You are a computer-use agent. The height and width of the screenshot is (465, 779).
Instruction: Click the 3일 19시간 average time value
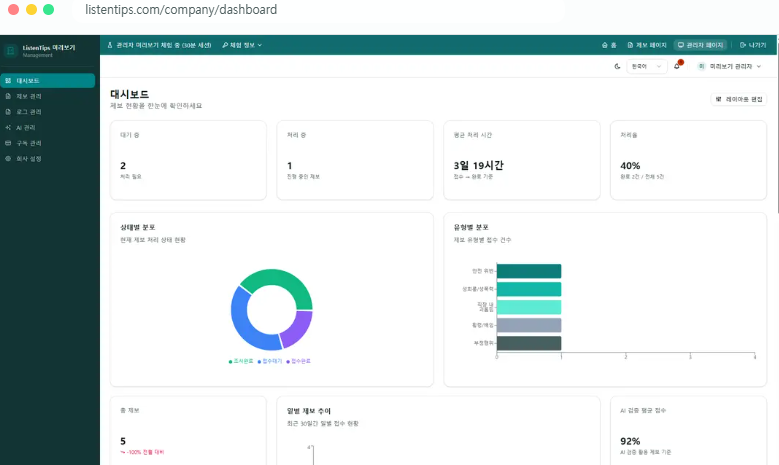[x=478, y=165]
